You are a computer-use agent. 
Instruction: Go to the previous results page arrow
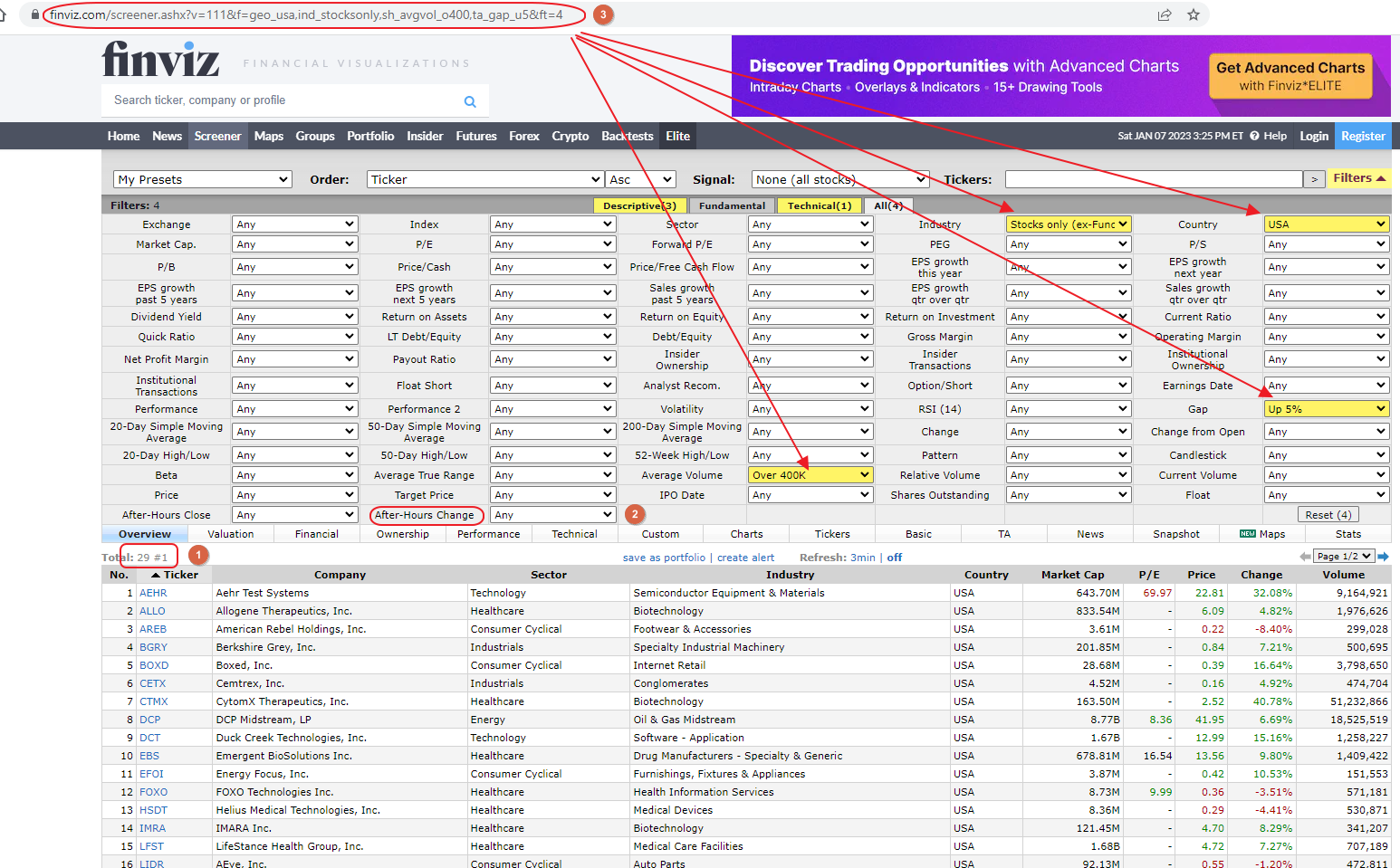pos(1305,557)
